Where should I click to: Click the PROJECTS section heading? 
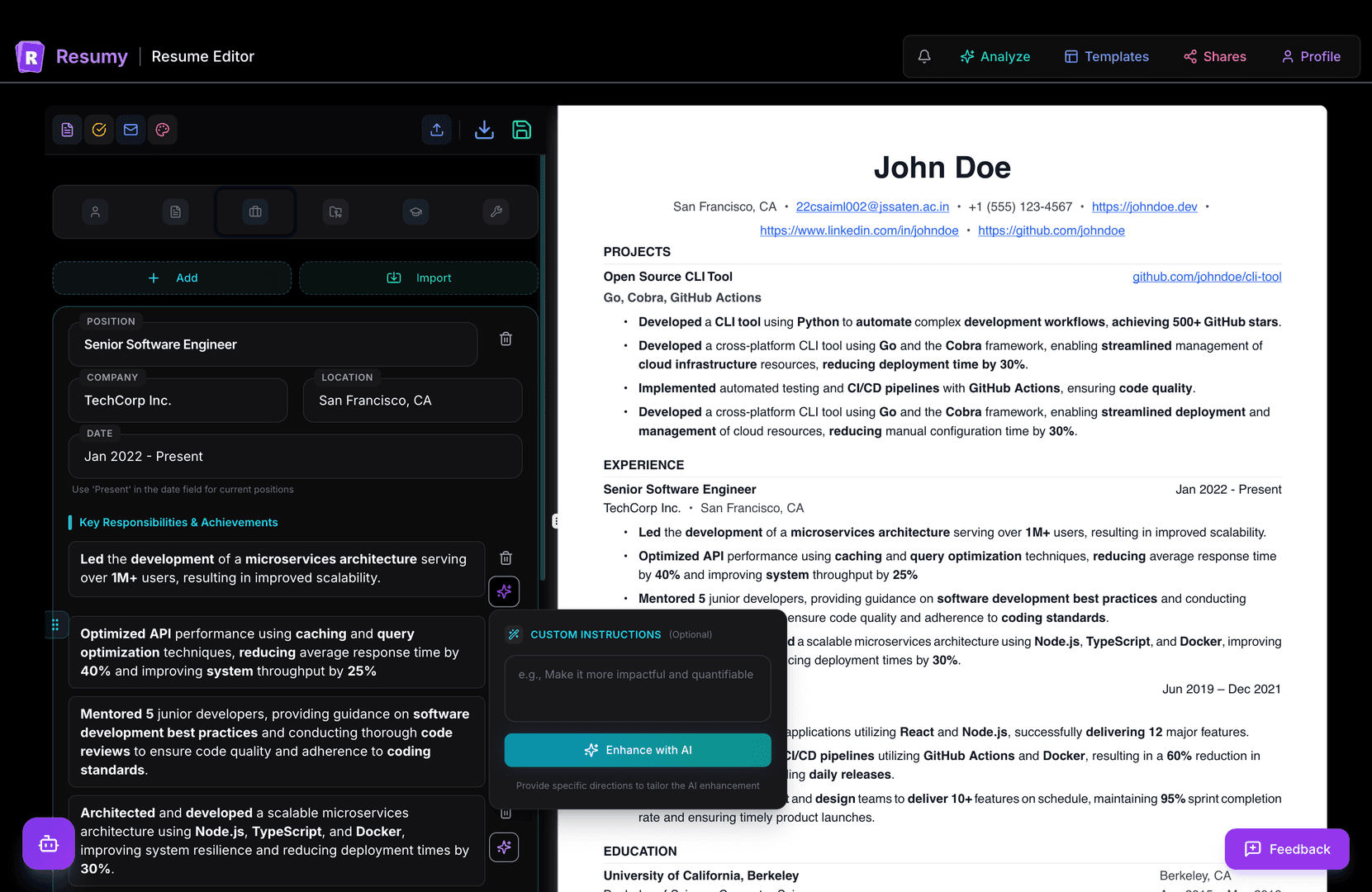637,252
